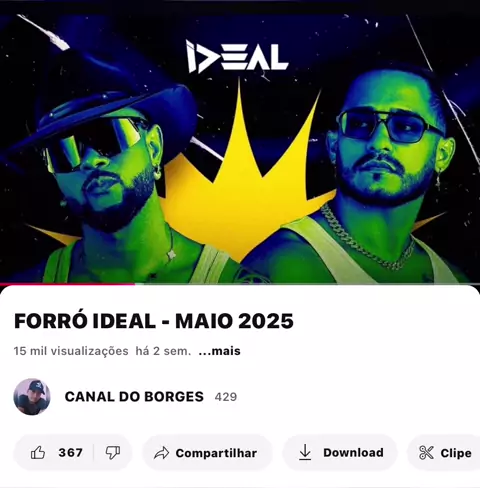The image size is (480, 488).
Task: Click the scissors Clipe icon
Action: [426, 453]
